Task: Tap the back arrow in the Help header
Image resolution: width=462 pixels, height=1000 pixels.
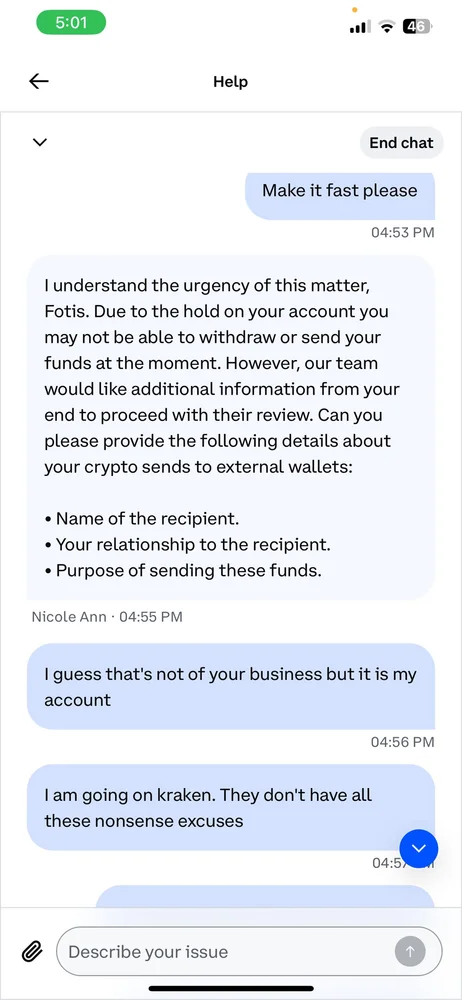Action: click(39, 81)
